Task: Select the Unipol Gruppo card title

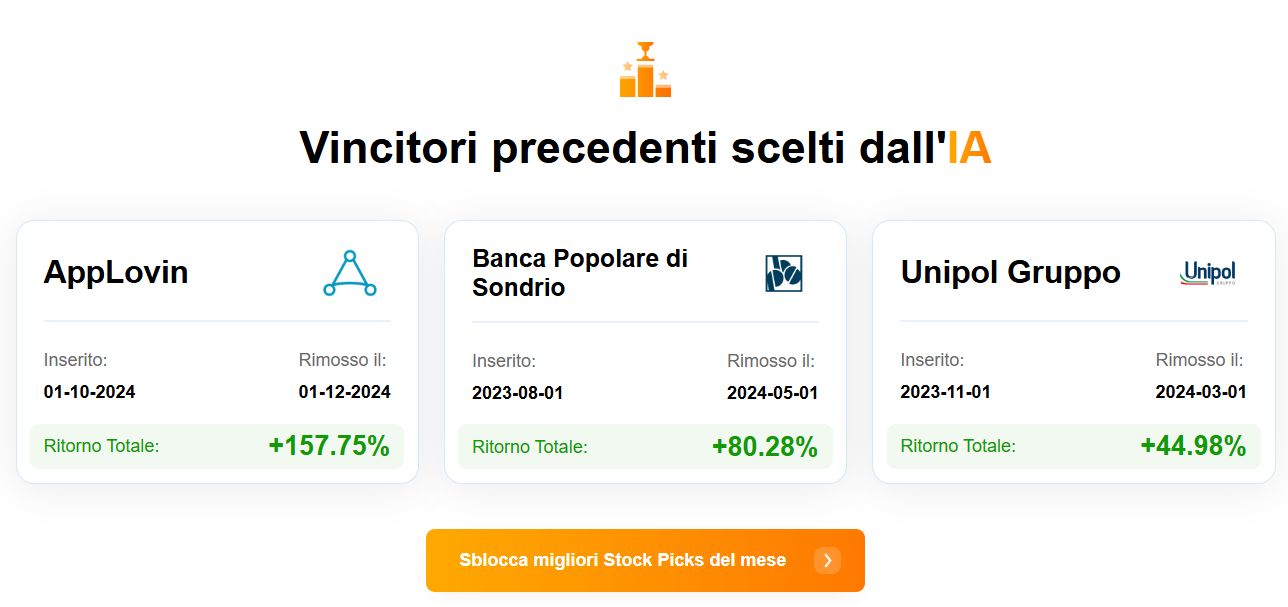Action: click(x=1010, y=272)
